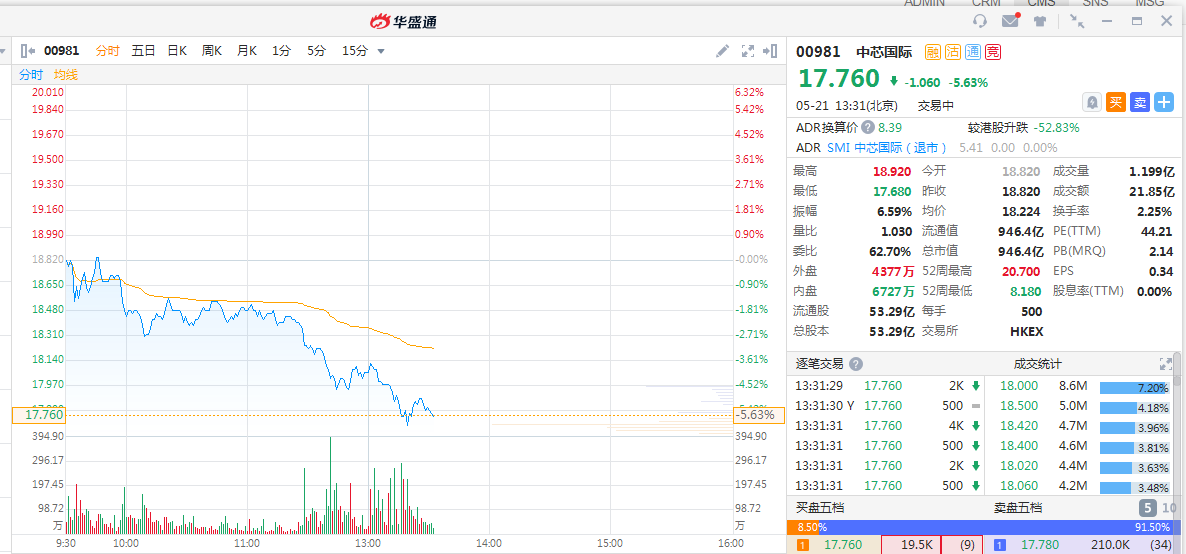The width and height of the screenshot is (1186, 554).
Task: Expand the tick trades panel fullscreen
Action: (1166, 364)
